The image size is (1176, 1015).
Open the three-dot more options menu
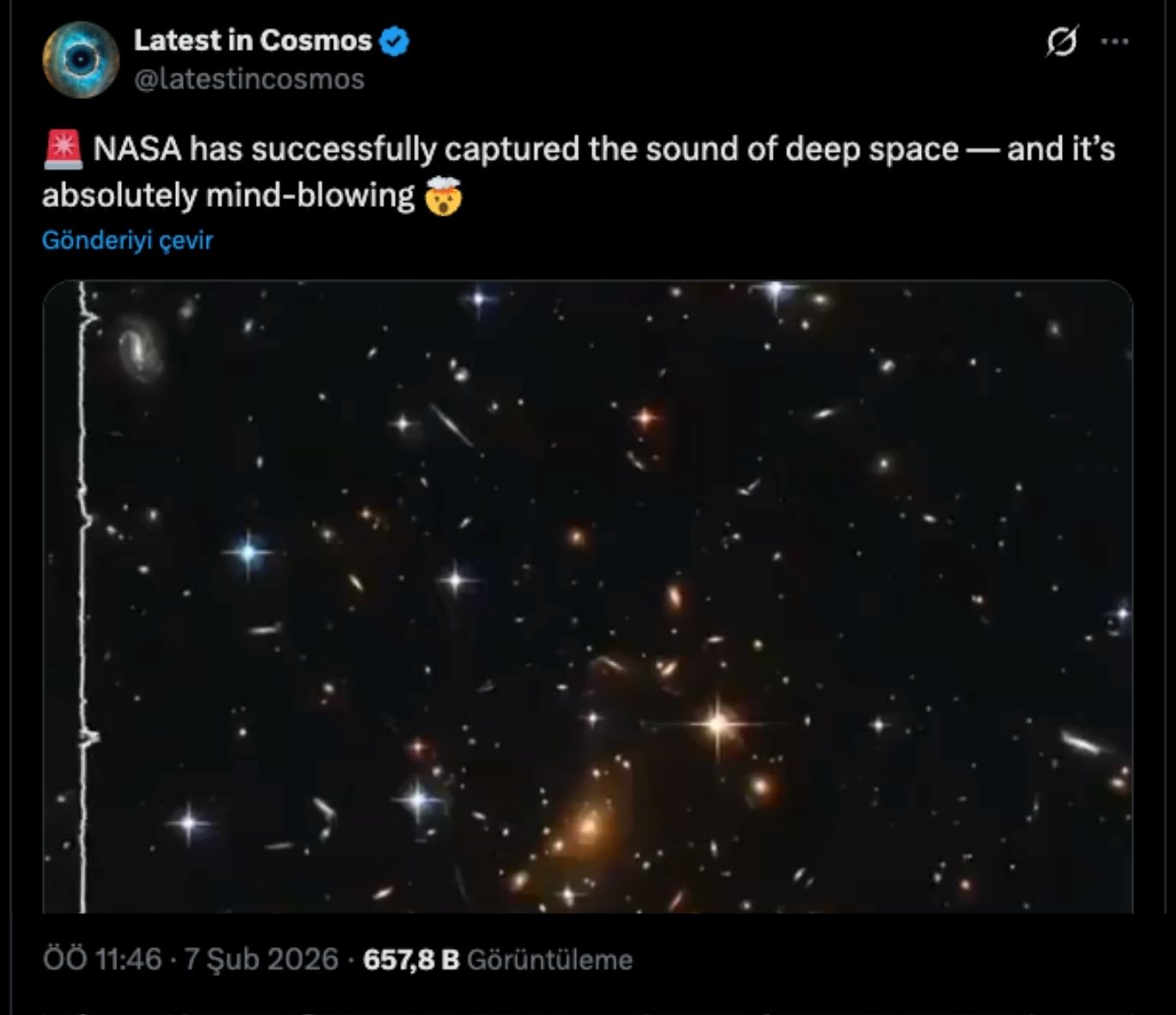[x=1114, y=41]
